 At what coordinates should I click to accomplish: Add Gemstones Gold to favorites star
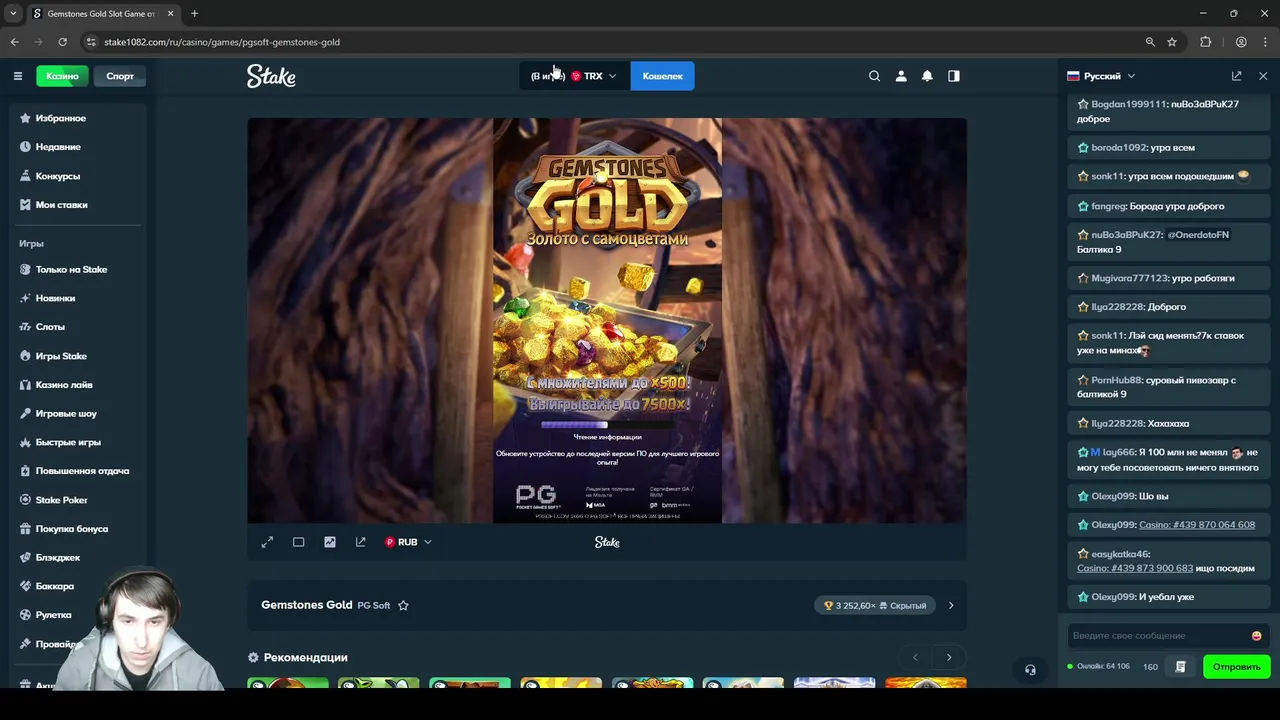[403, 605]
